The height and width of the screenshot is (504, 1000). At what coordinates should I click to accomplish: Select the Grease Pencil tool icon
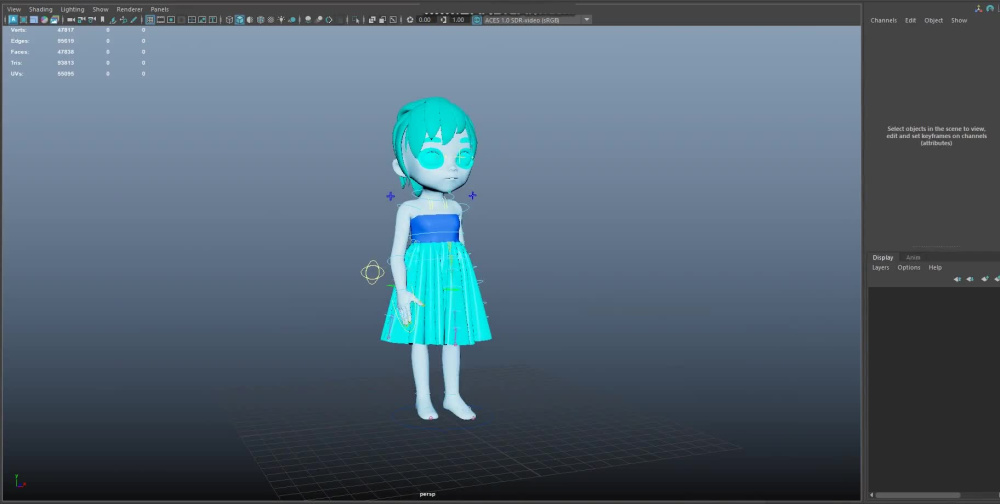point(133,20)
